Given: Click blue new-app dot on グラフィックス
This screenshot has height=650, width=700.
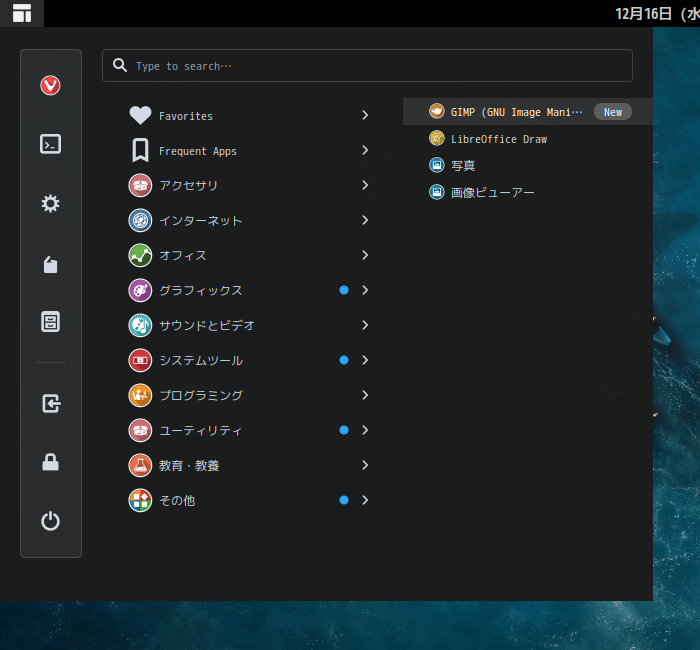Looking at the screenshot, I should [344, 290].
